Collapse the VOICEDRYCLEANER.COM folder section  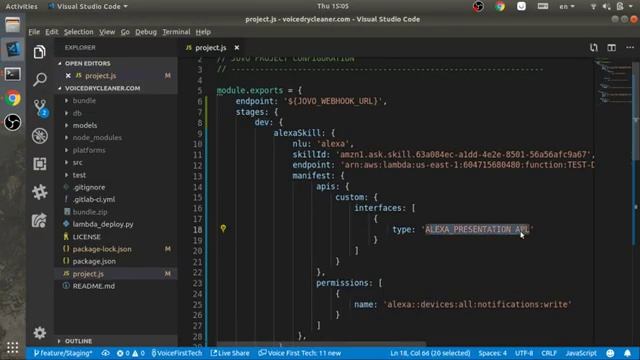[x=100, y=88]
